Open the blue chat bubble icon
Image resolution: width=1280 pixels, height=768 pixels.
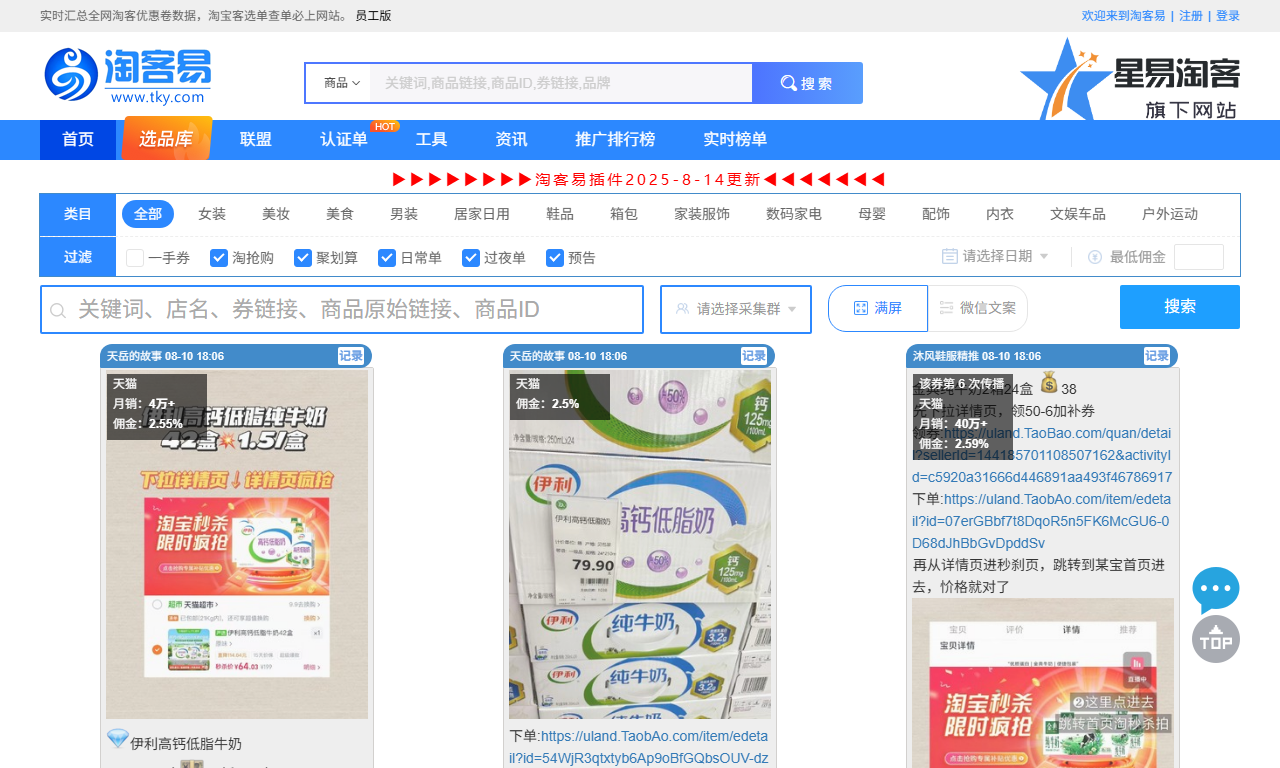pos(1216,590)
